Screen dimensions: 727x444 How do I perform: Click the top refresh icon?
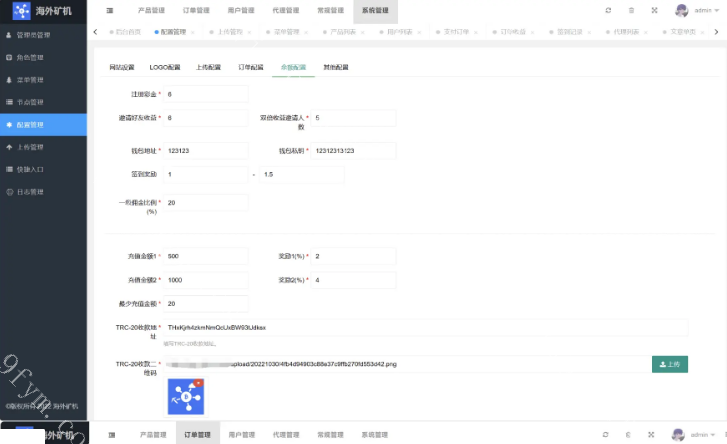(x=607, y=10)
